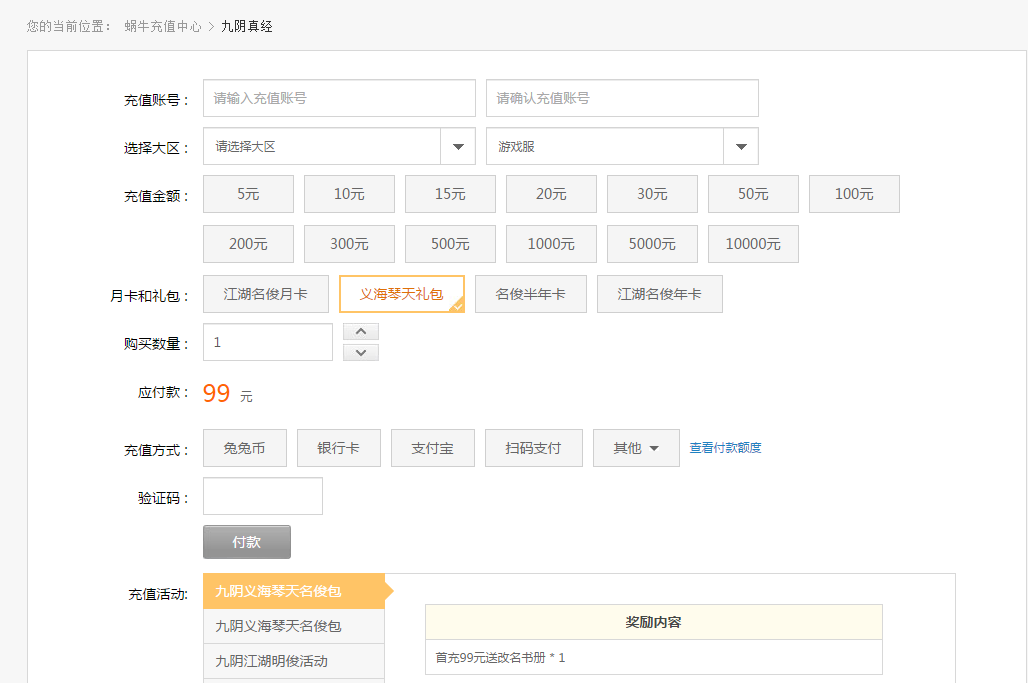
Task: Increase purchase quantity with up arrow
Action: (x=360, y=331)
